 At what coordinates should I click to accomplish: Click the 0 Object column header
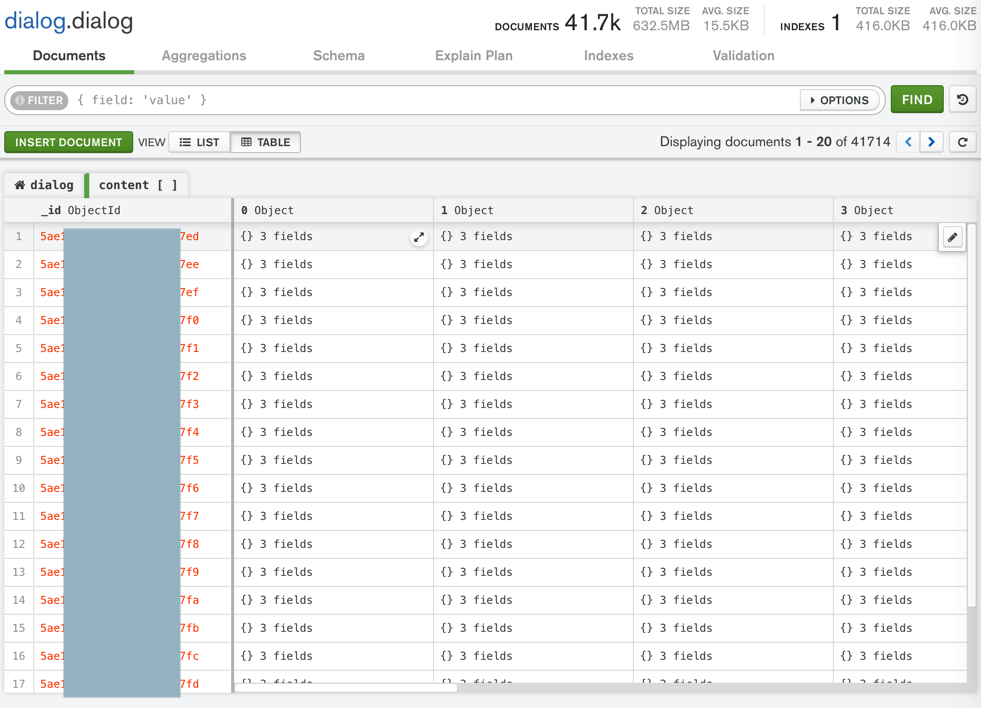pos(333,210)
